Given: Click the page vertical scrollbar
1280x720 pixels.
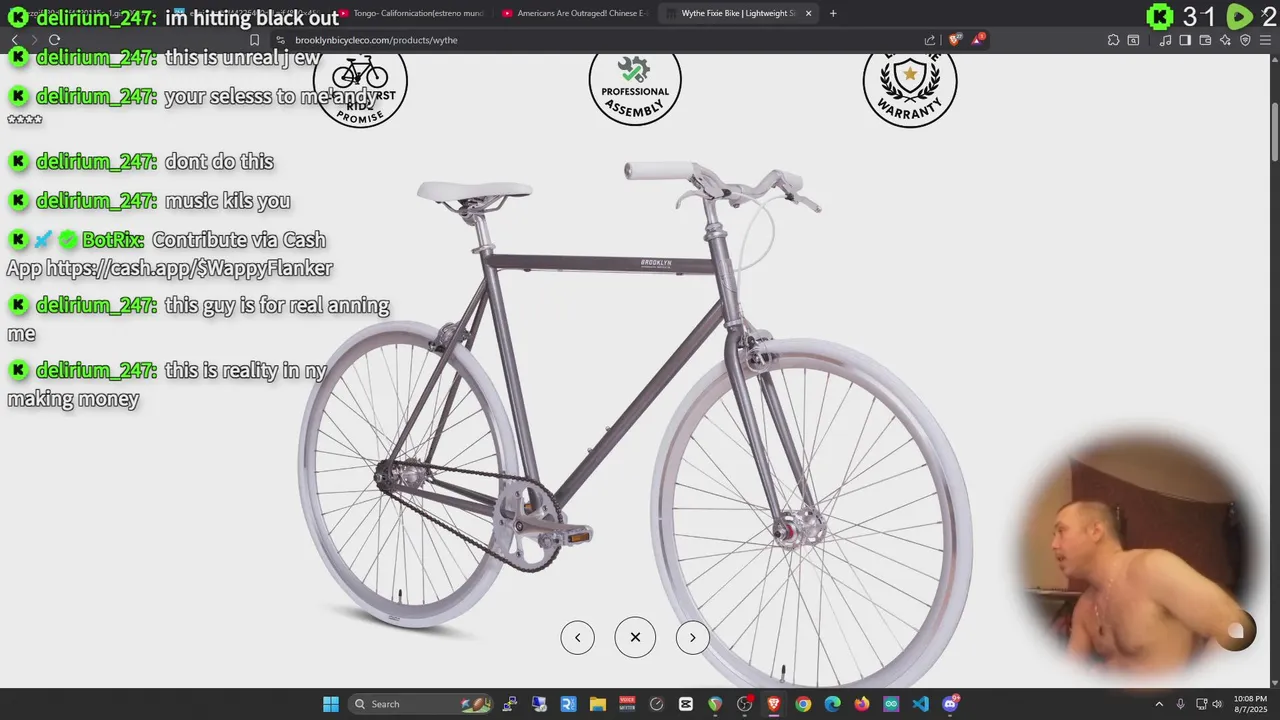Looking at the screenshot, I should coord(1275,130).
